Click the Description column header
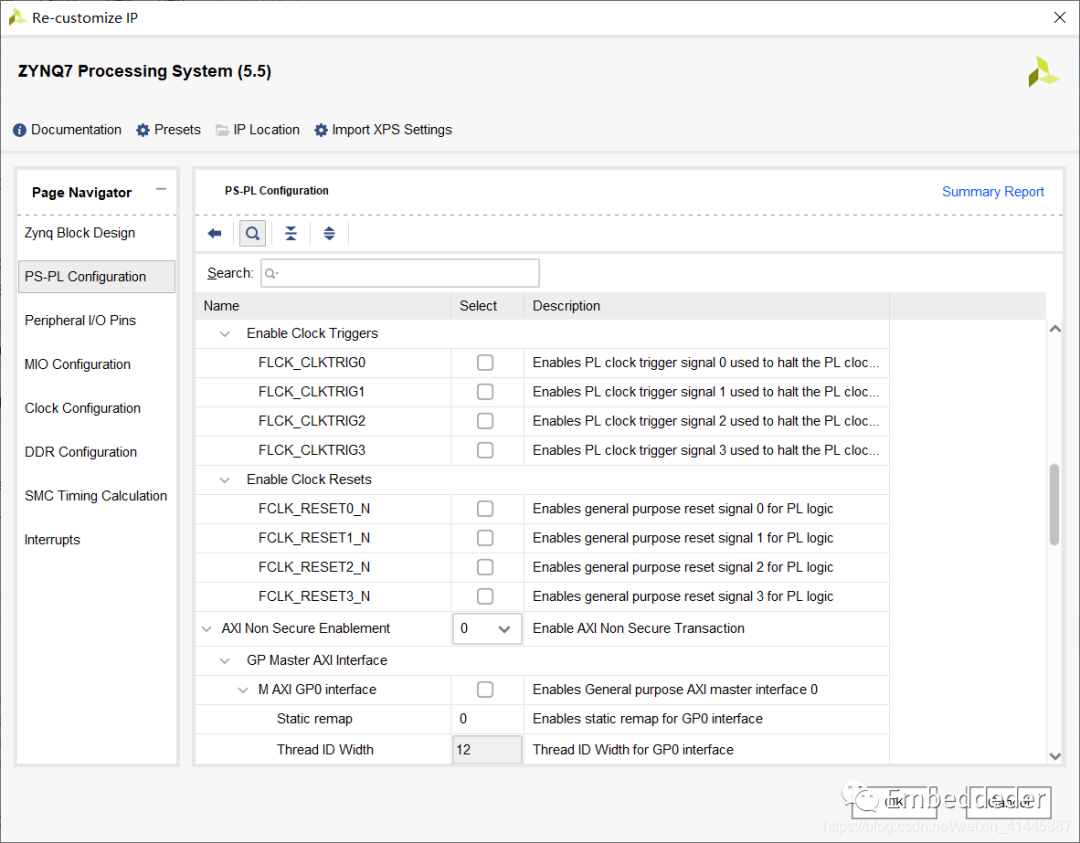This screenshot has width=1080, height=843. coord(707,306)
